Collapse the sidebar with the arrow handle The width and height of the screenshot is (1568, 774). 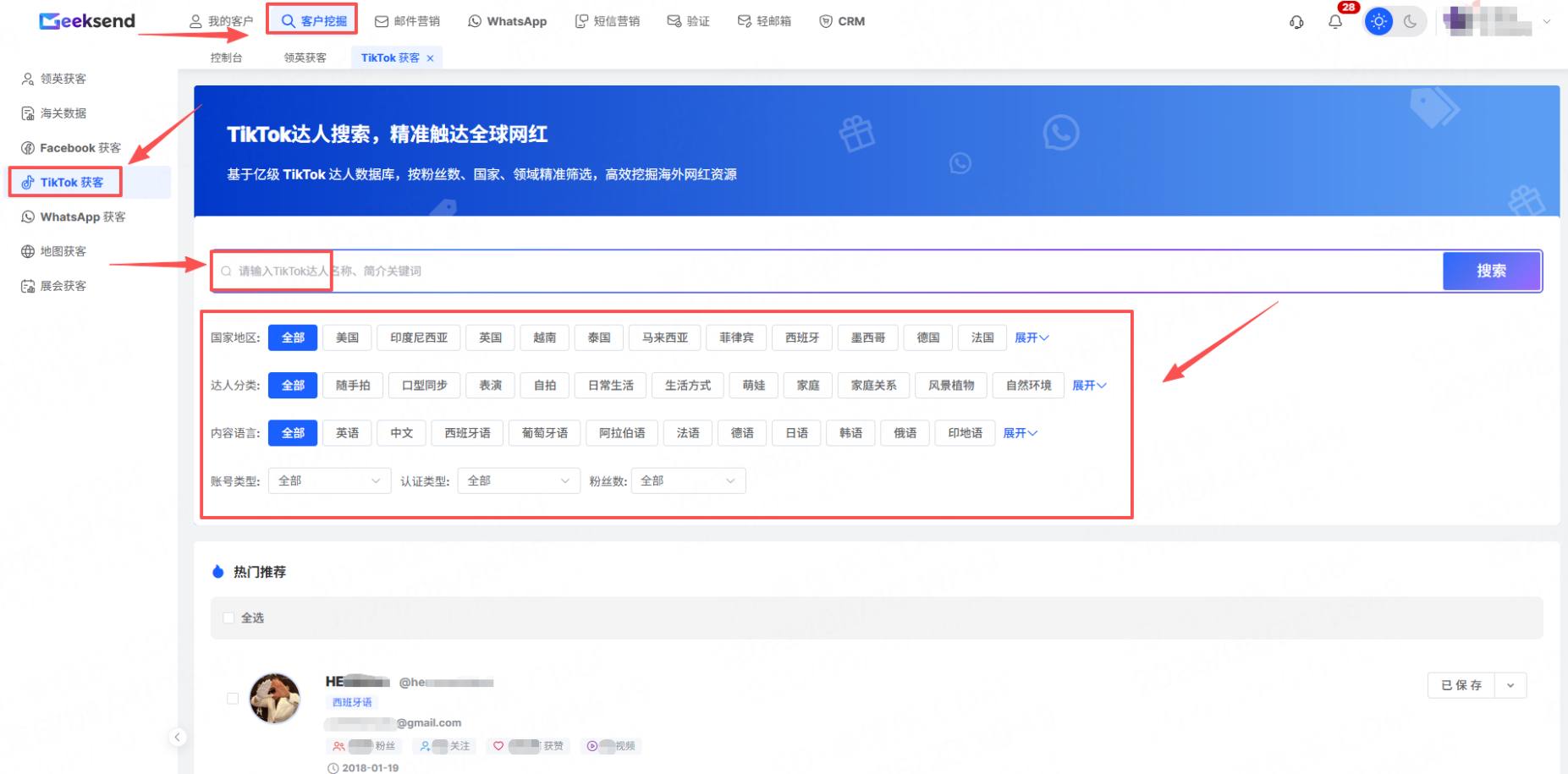click(177, 738)
